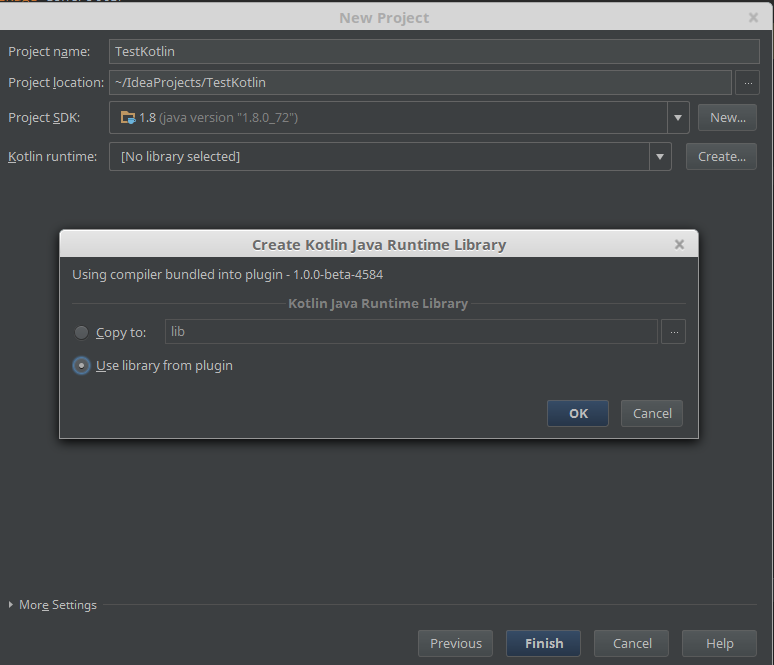Click the Project name field
The height and width of the screenshot is (665, 774).
[x=434, y=51]
